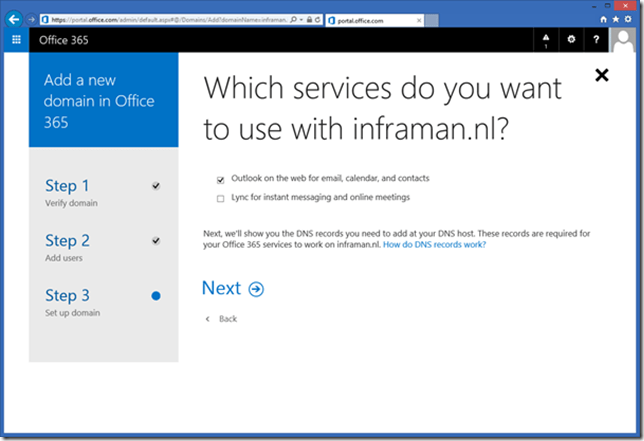Click the help question mark icon

596,40
